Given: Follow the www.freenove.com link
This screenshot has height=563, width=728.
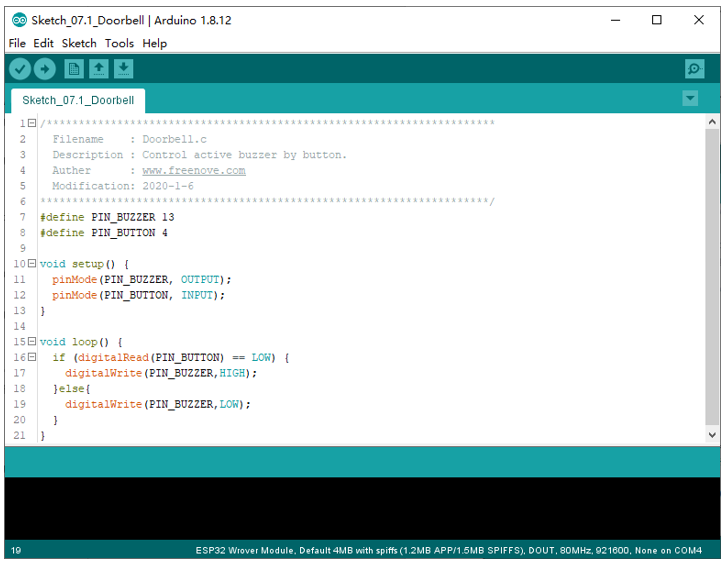Looking at the screenshot, I should point(194,170).
